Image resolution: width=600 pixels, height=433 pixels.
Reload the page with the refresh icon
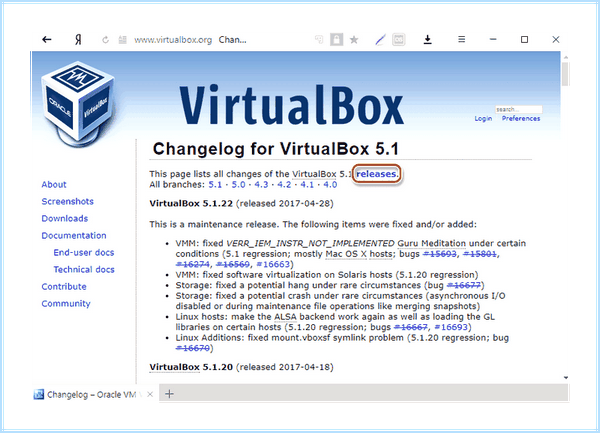coord(105,39)
